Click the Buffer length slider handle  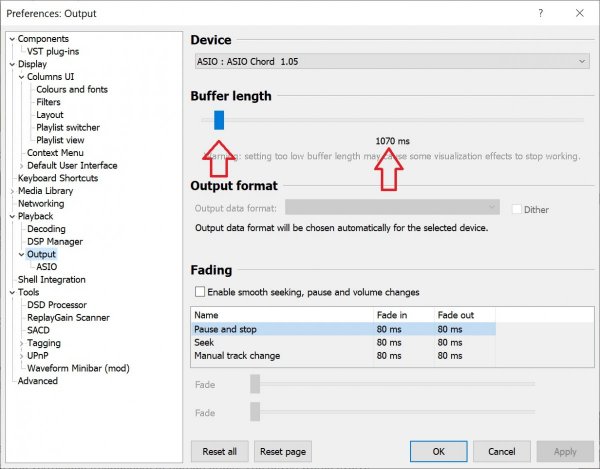coord(219,121)
